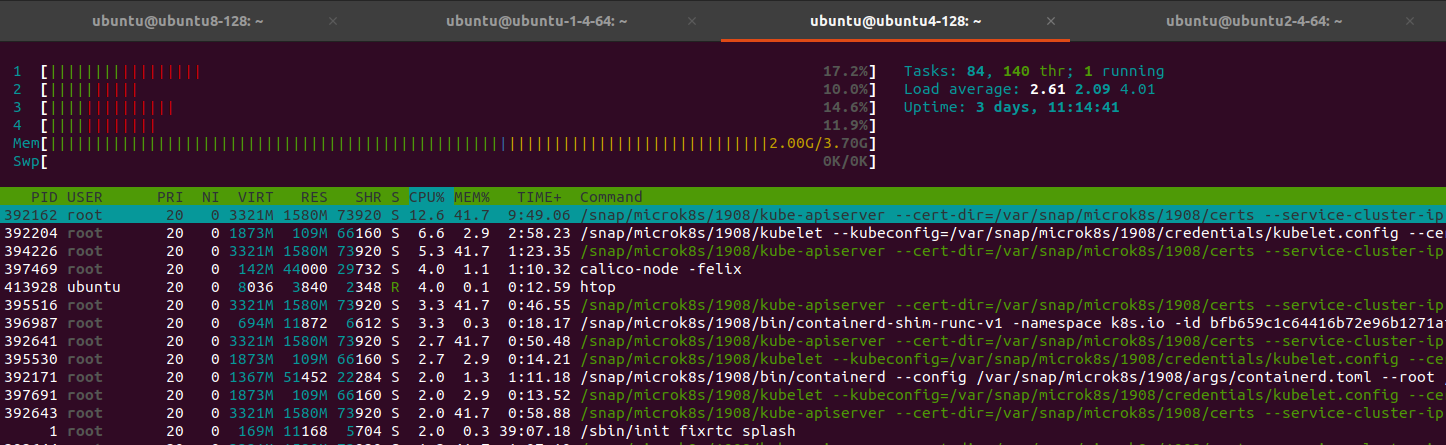
Task: Click the Load average line
Action: 1030,90
